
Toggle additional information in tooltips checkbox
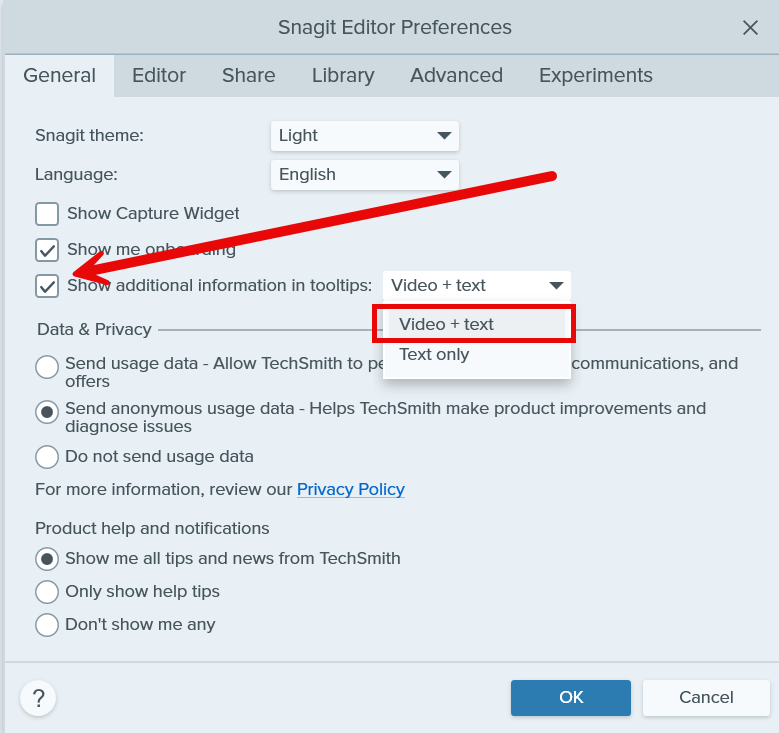(47, 286)
